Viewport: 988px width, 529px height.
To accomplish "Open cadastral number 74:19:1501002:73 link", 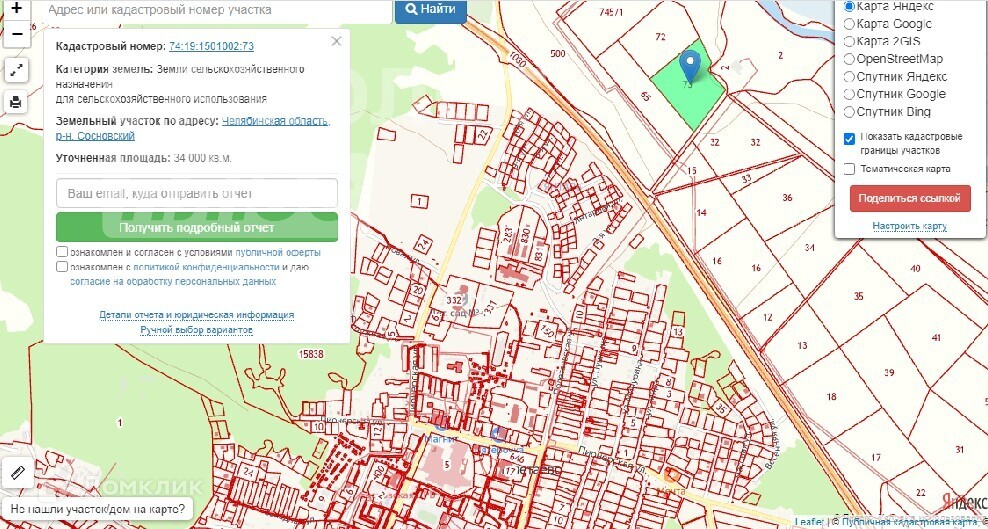I will [x=211, y=47].
